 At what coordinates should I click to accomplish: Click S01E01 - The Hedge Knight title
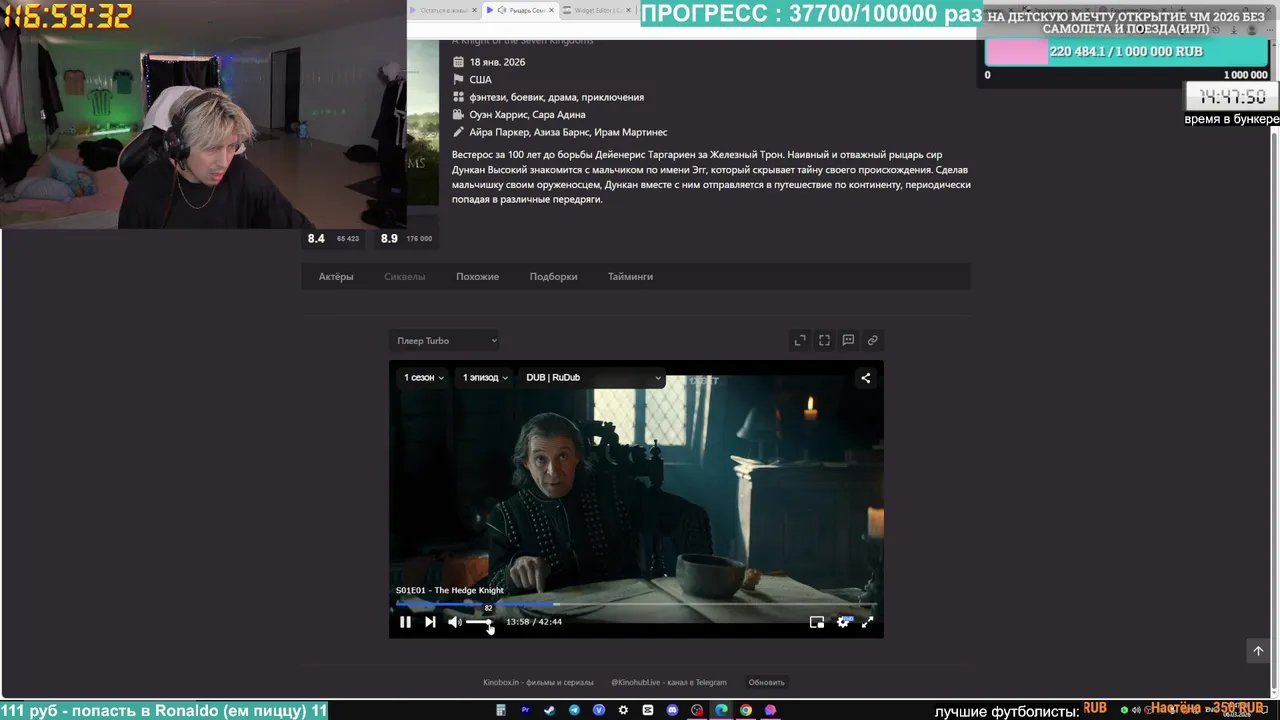coord(450,591)
